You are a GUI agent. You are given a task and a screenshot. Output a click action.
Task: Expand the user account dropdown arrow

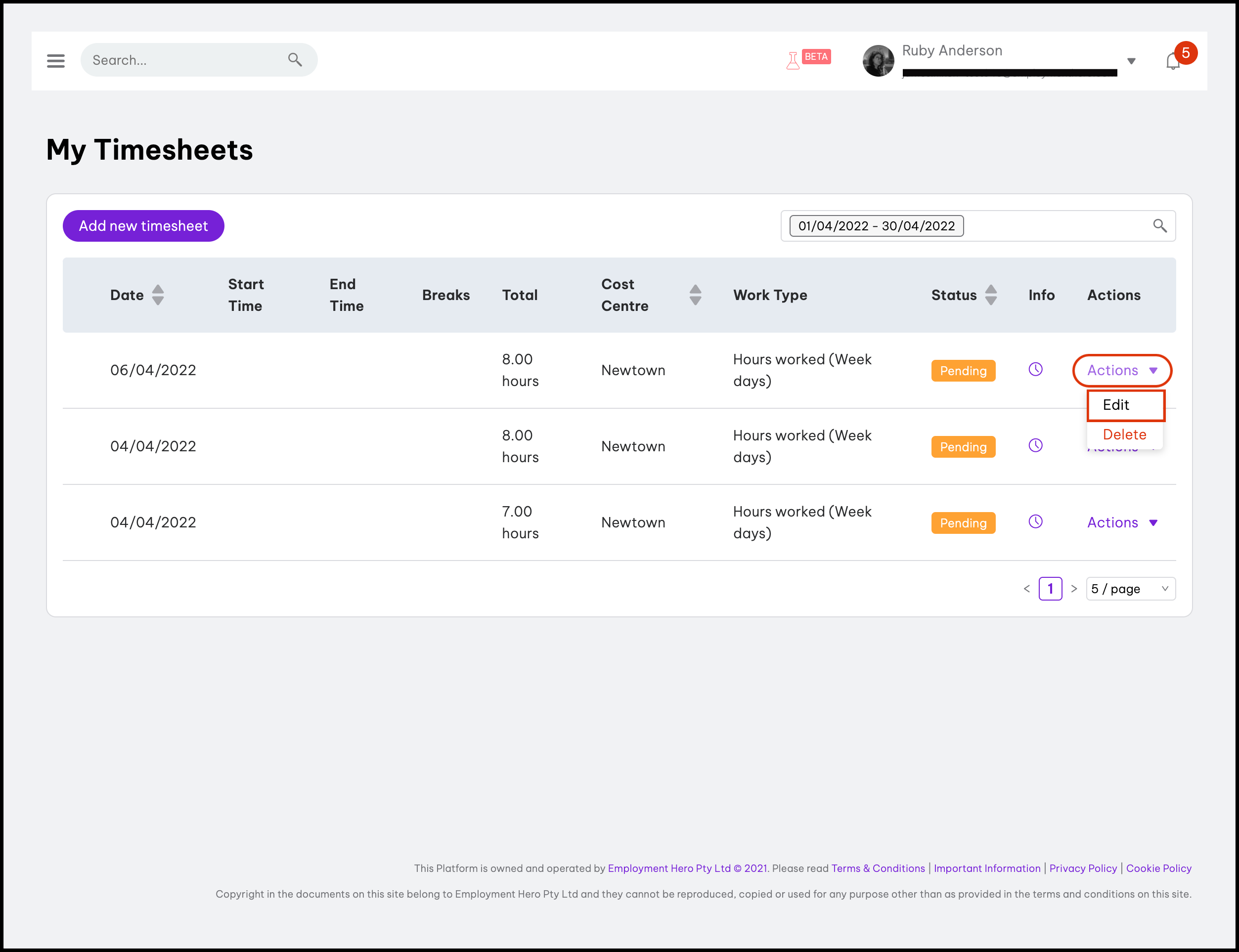click(1131, 61)
